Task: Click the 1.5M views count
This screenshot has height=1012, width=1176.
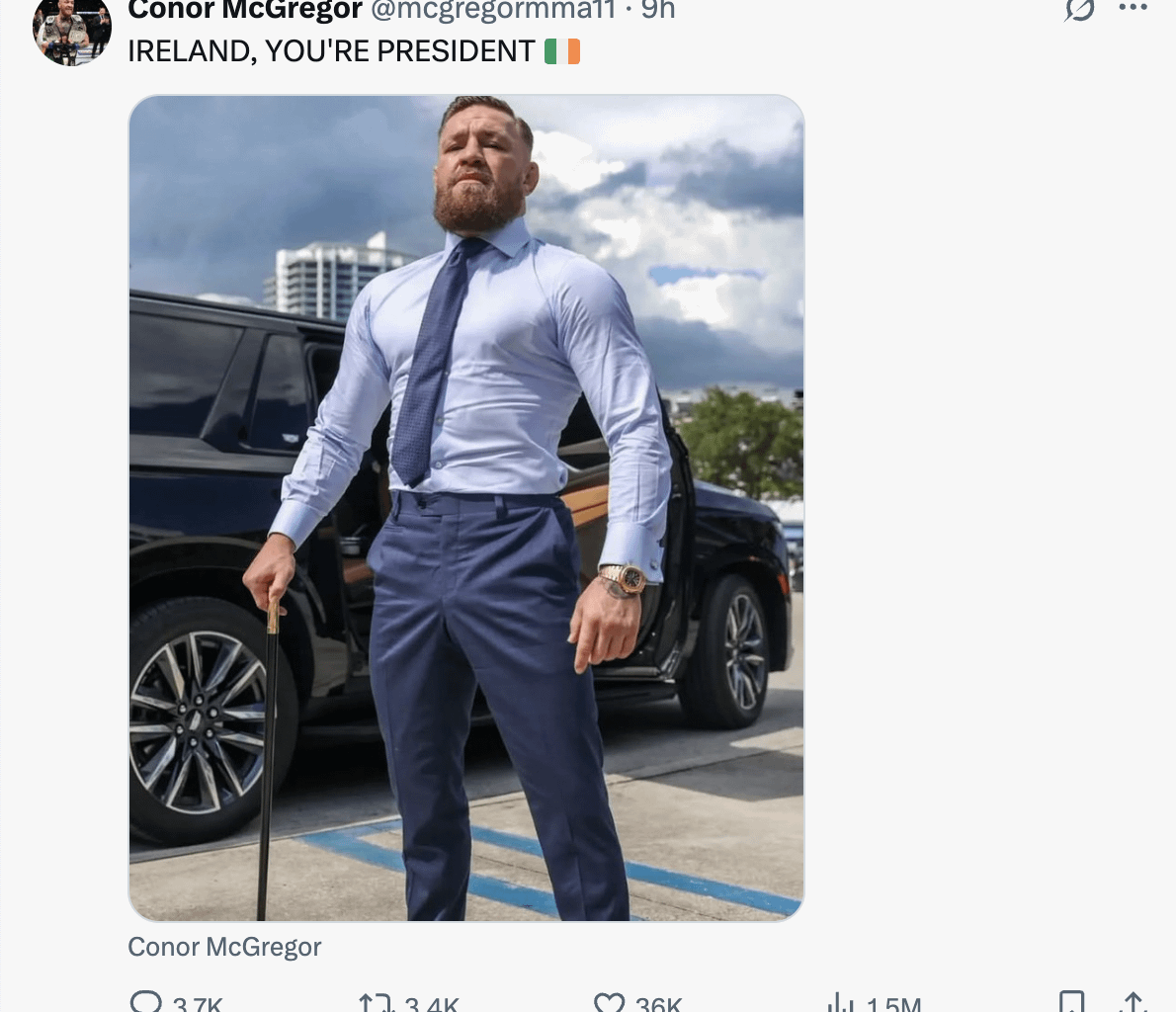Action: [893, 1004]
